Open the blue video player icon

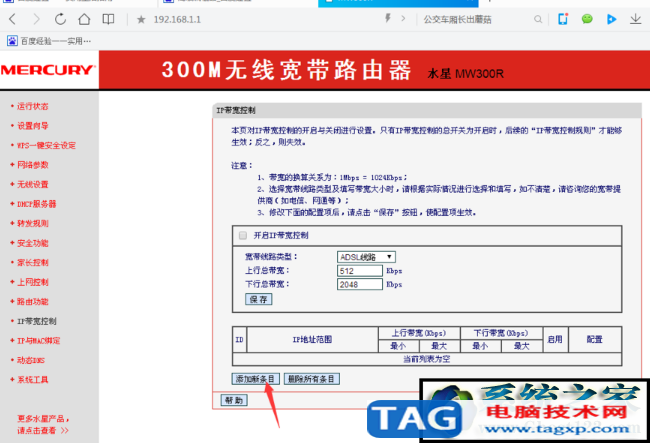coord(611,19)
